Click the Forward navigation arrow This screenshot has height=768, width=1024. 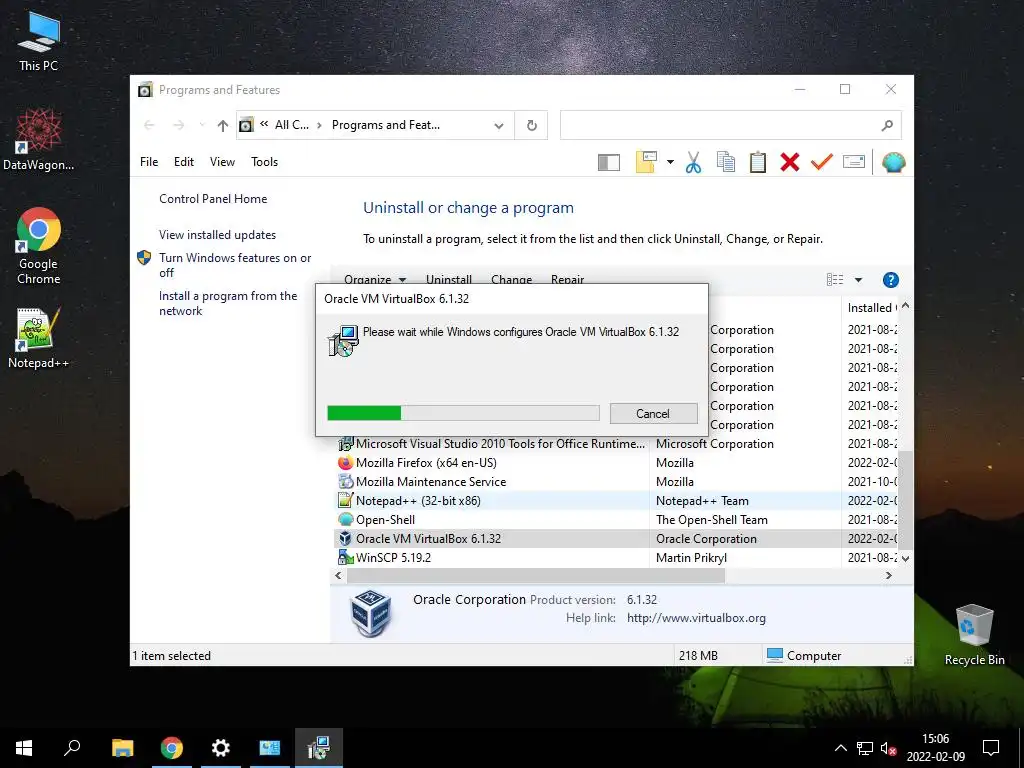click(178, 125)
